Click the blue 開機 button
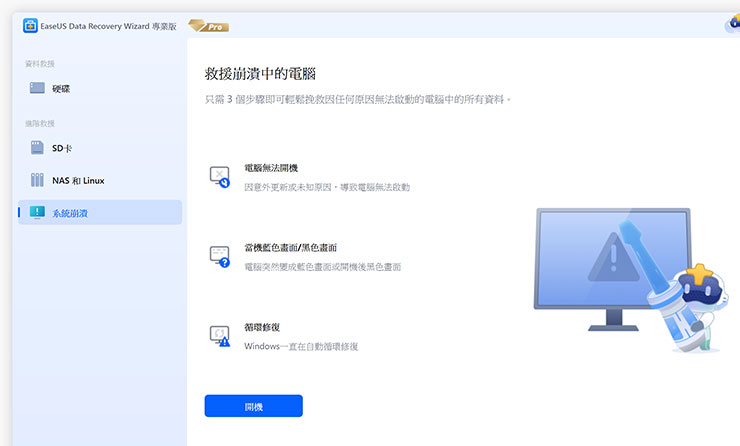Viewport: 740px width, 446px height. 253,406
